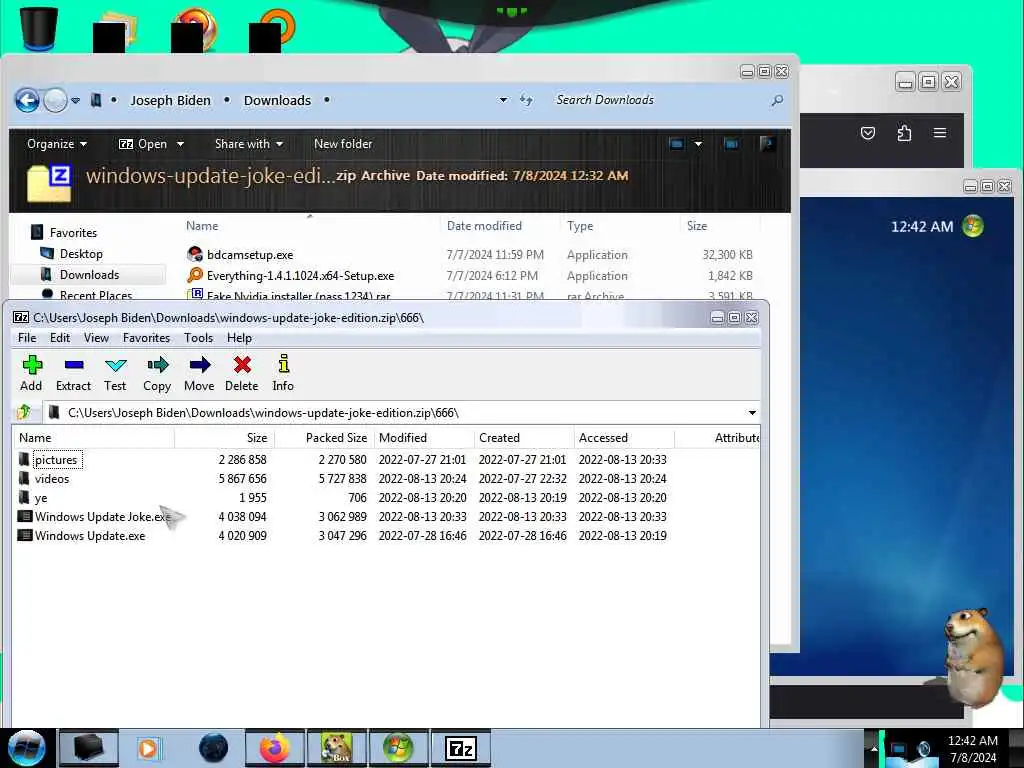Open the View menu in 7-Zip
Viewport: 1024px width, 768px height.
pyautogui.click(x=96, y=338)
